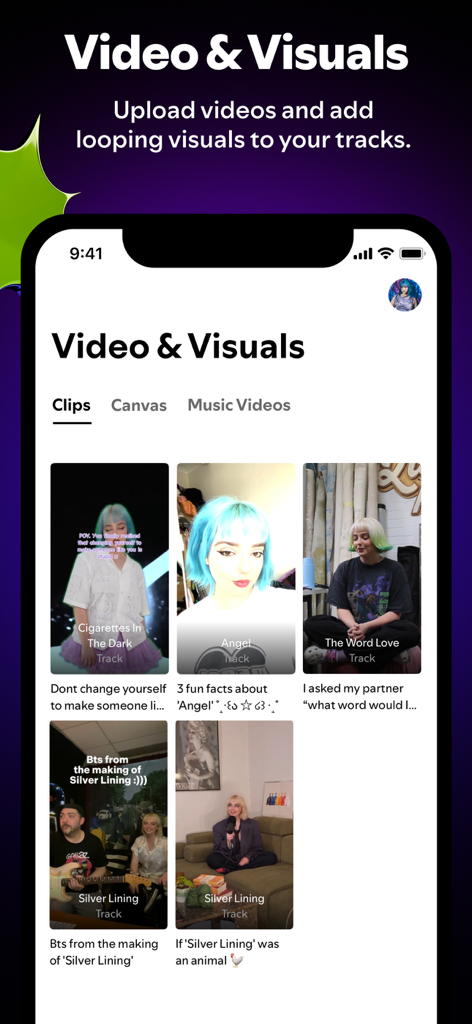Screen dimensions: 472x1024
Task: Click the battery status bar icon
Action: tap(412, 253)
